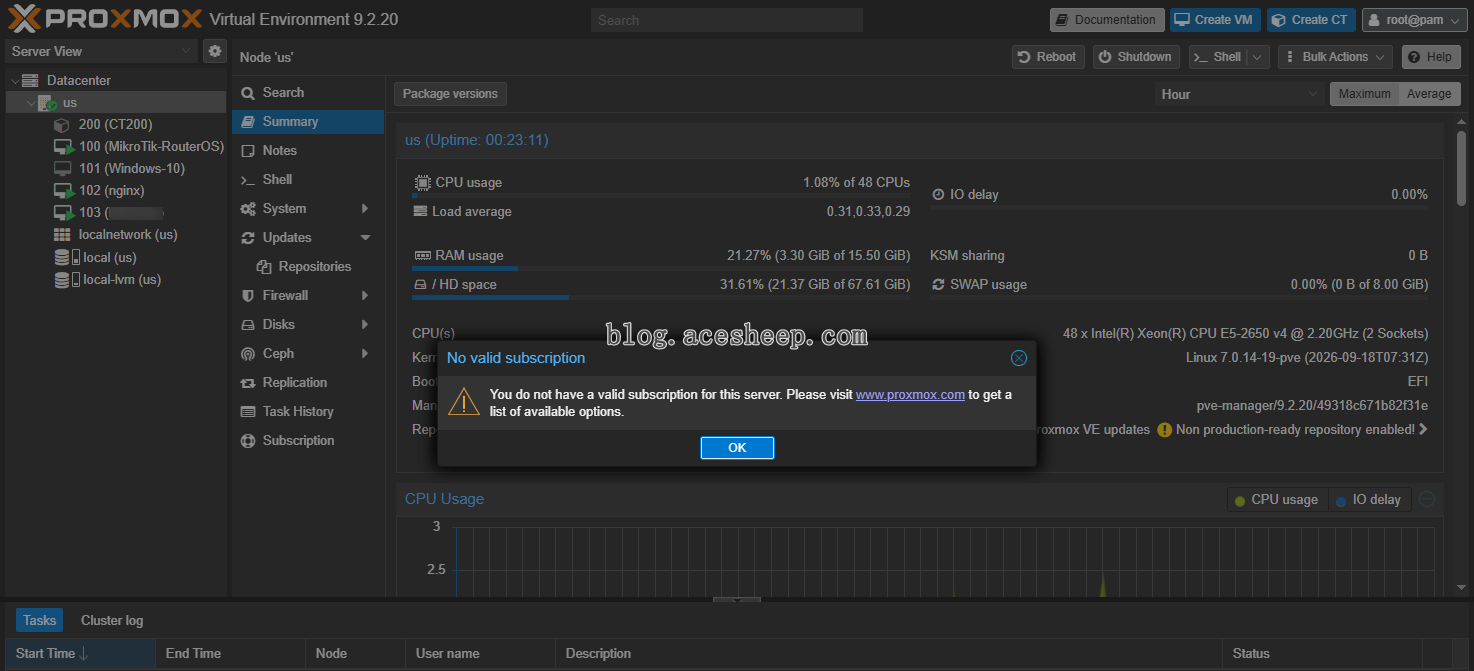Image resolution: width=1474 pixels, height=671 pixels.
Task: Switch graph mode to Average
Action: click(1429, 94)
